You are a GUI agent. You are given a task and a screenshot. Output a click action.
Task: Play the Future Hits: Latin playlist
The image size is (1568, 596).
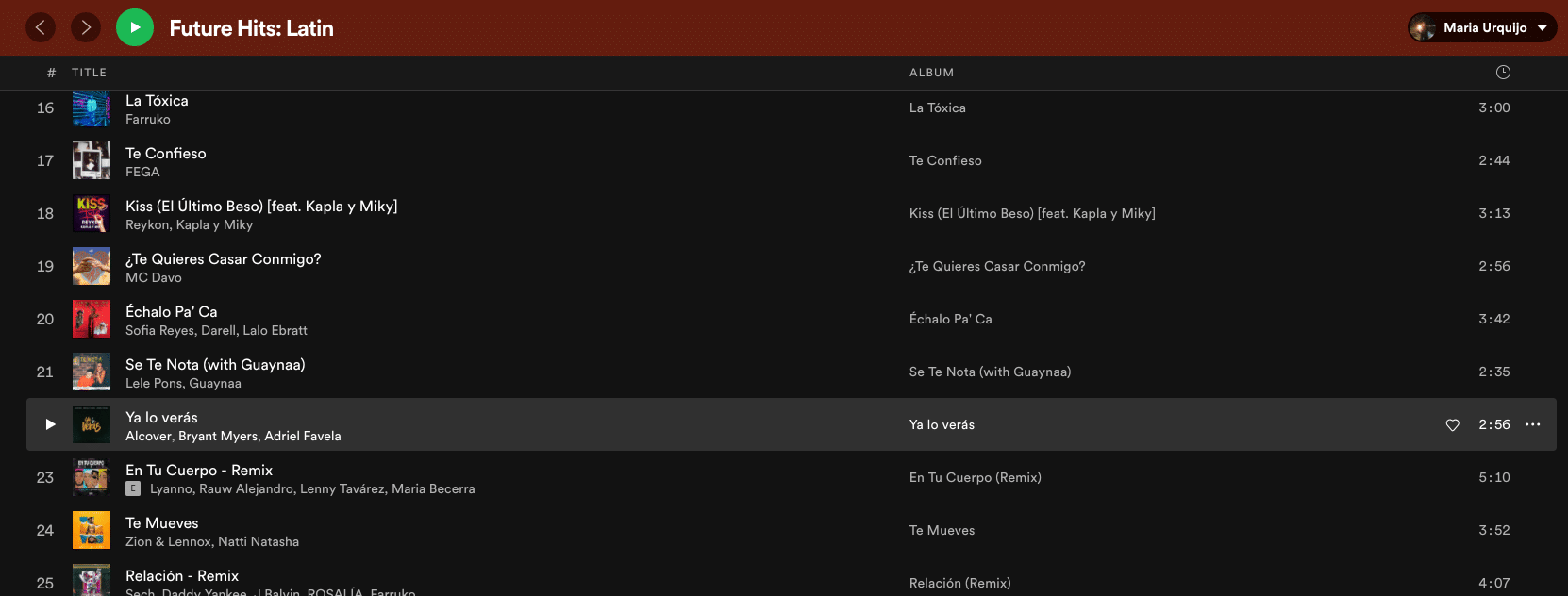point(135,27)
